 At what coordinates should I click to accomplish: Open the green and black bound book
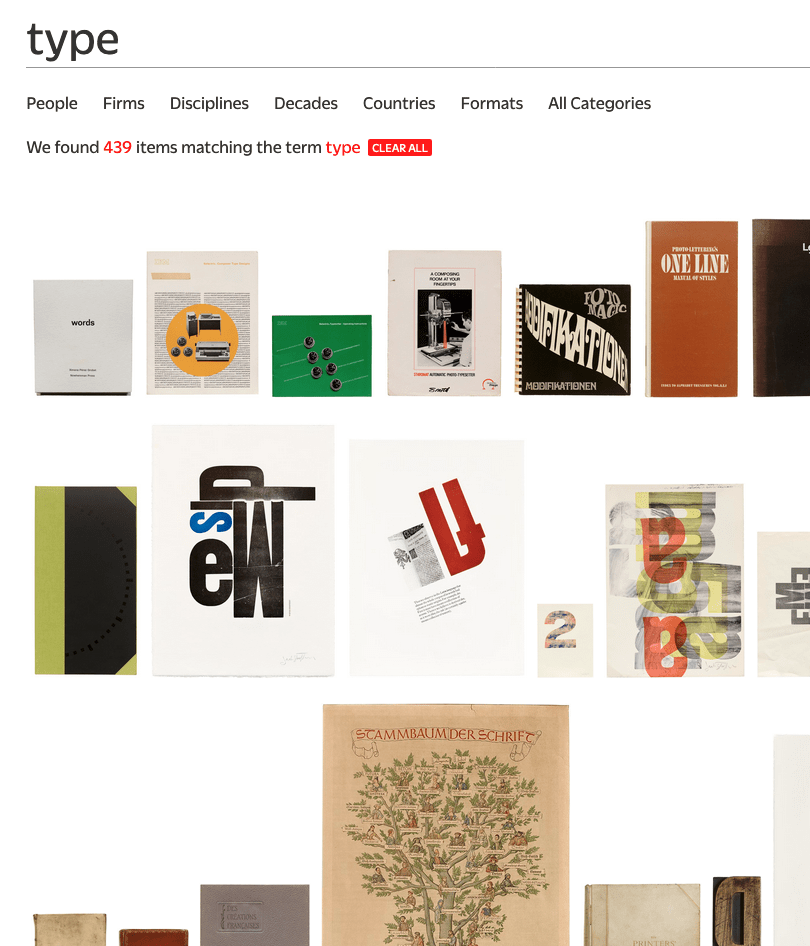pos(86,580)
